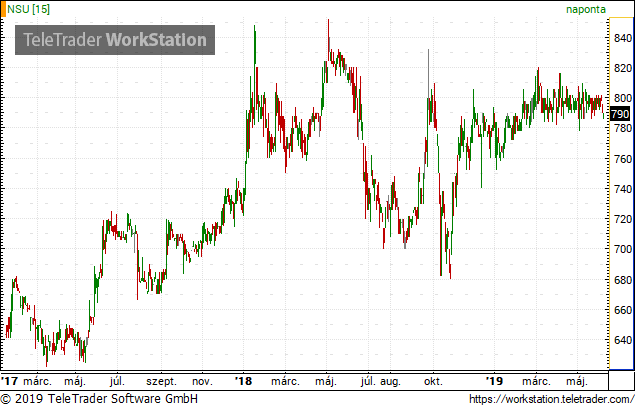
Task: Click the NSU [15] symbol label
Action: (28, 9)
